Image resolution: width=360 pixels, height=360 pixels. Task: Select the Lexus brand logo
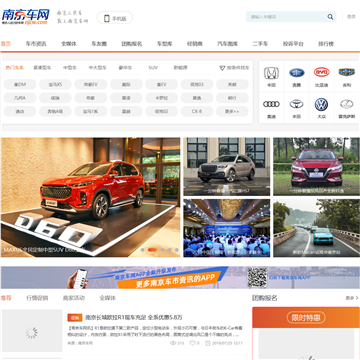[x=347, y=104]
